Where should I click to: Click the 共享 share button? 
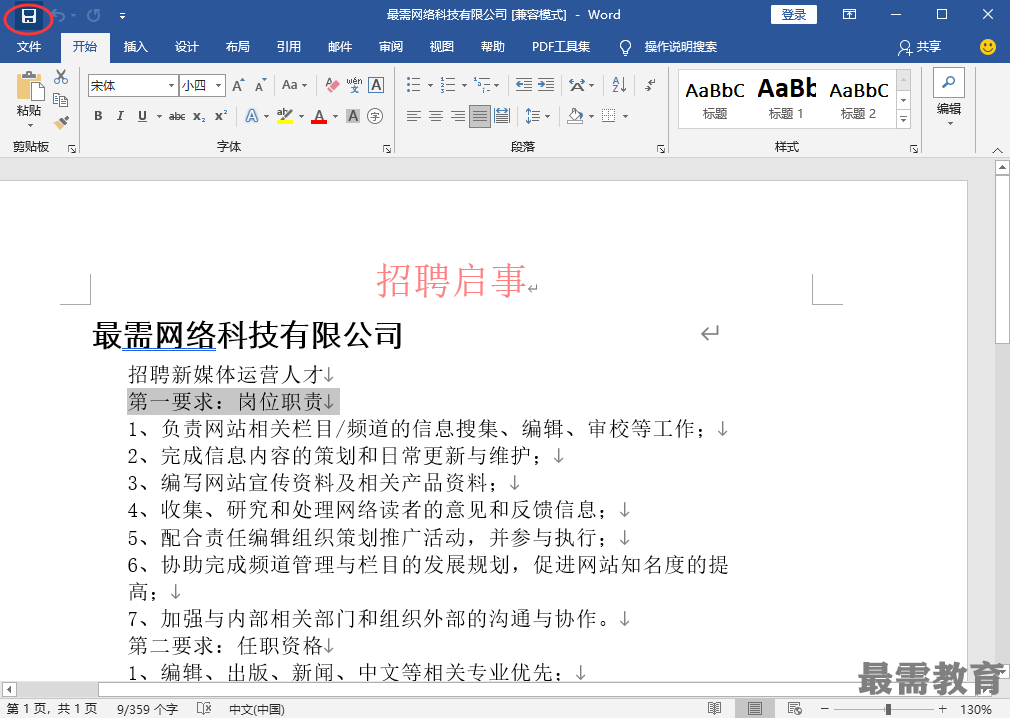pyautogui.click(x=920, y=46)
